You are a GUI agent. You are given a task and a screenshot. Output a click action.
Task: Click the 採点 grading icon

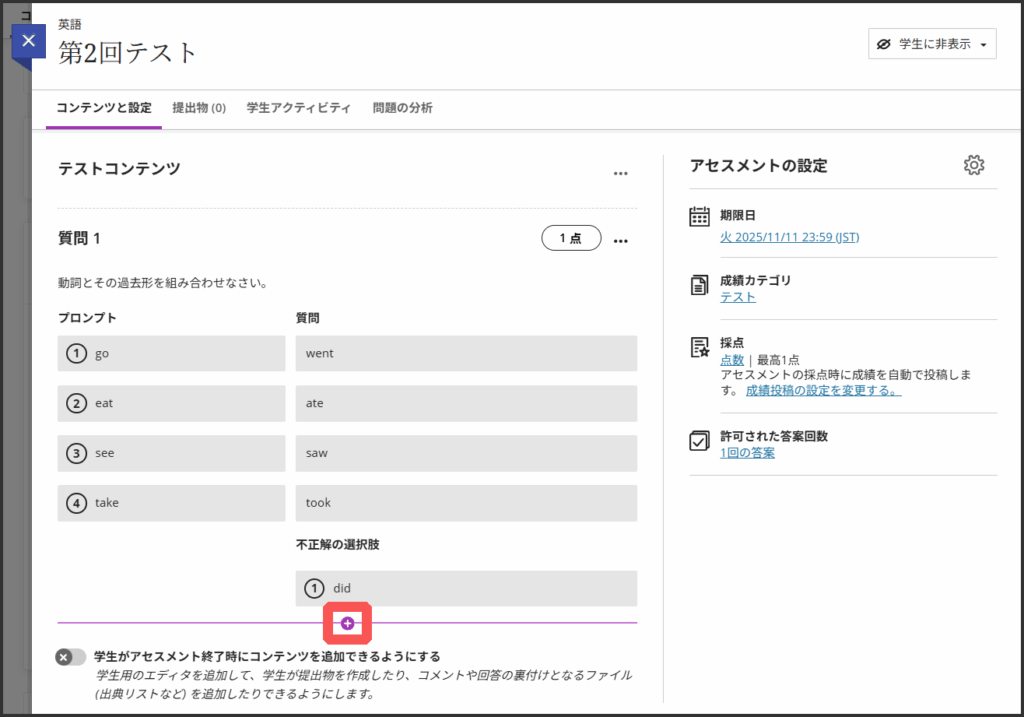click(x=700, y=347)
